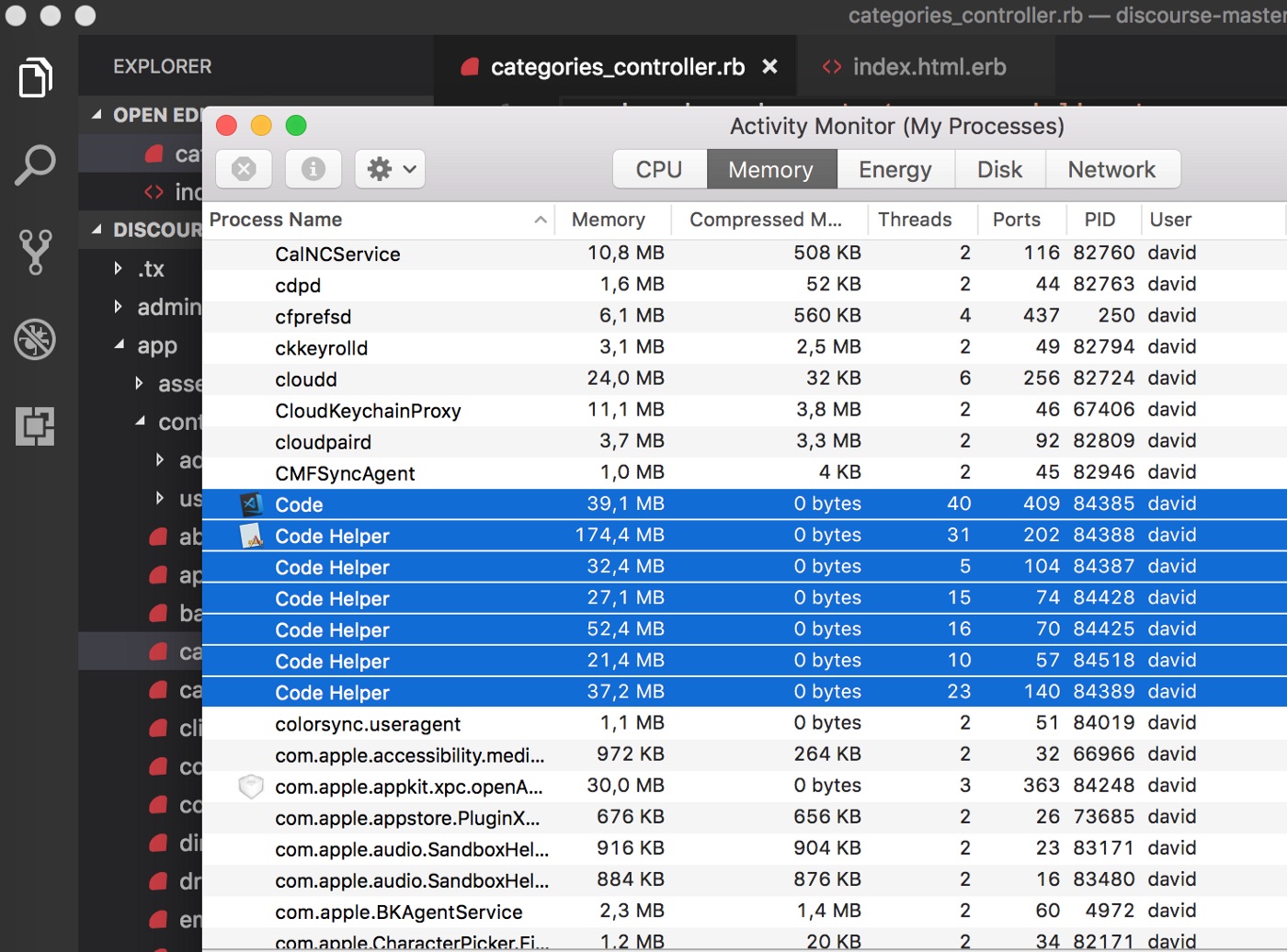Switch to the CPU tab
The image size is (1287, 952).
click(x=659, y=170)
